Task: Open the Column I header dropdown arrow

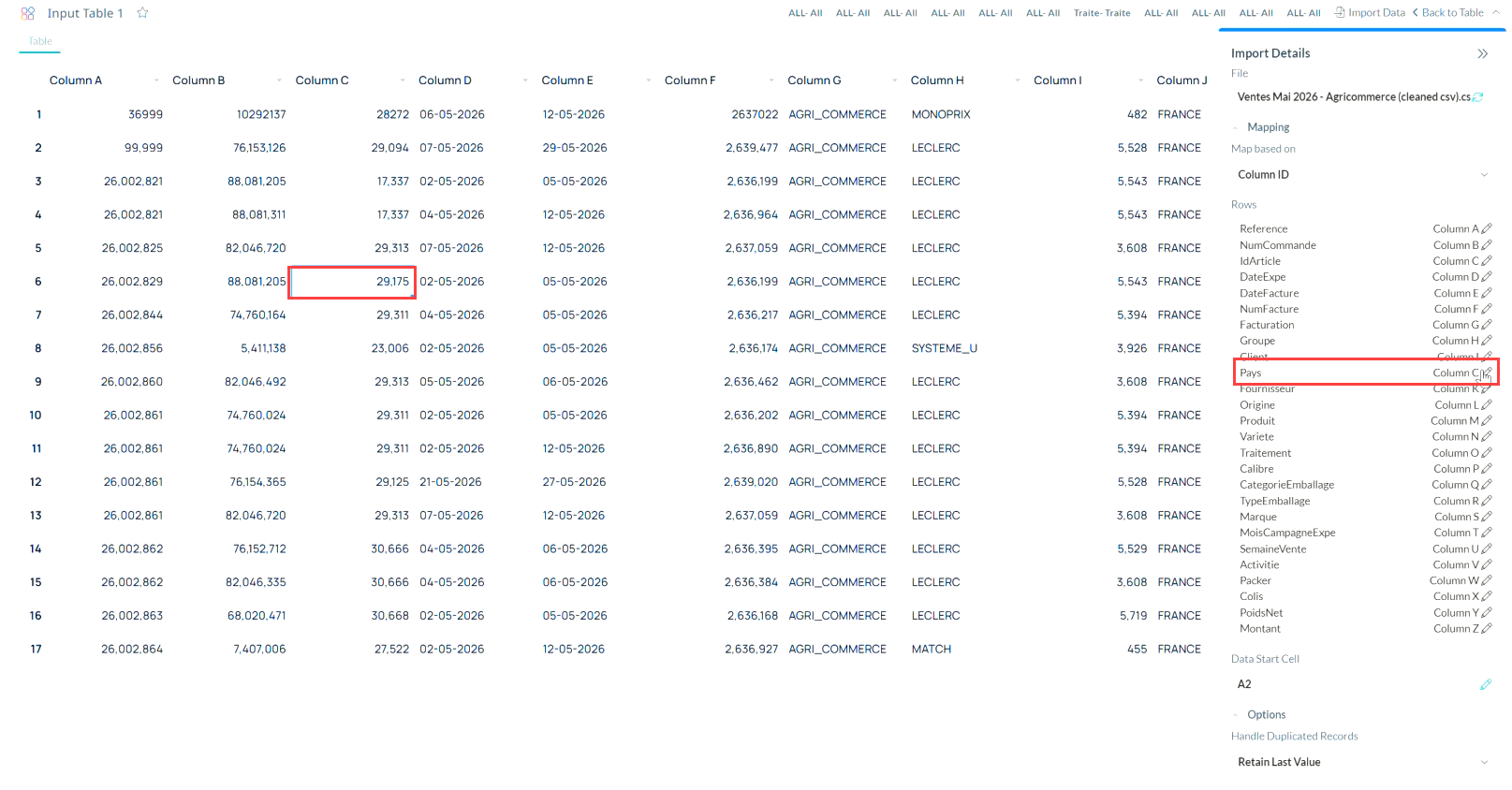Action: (1140, 80)
